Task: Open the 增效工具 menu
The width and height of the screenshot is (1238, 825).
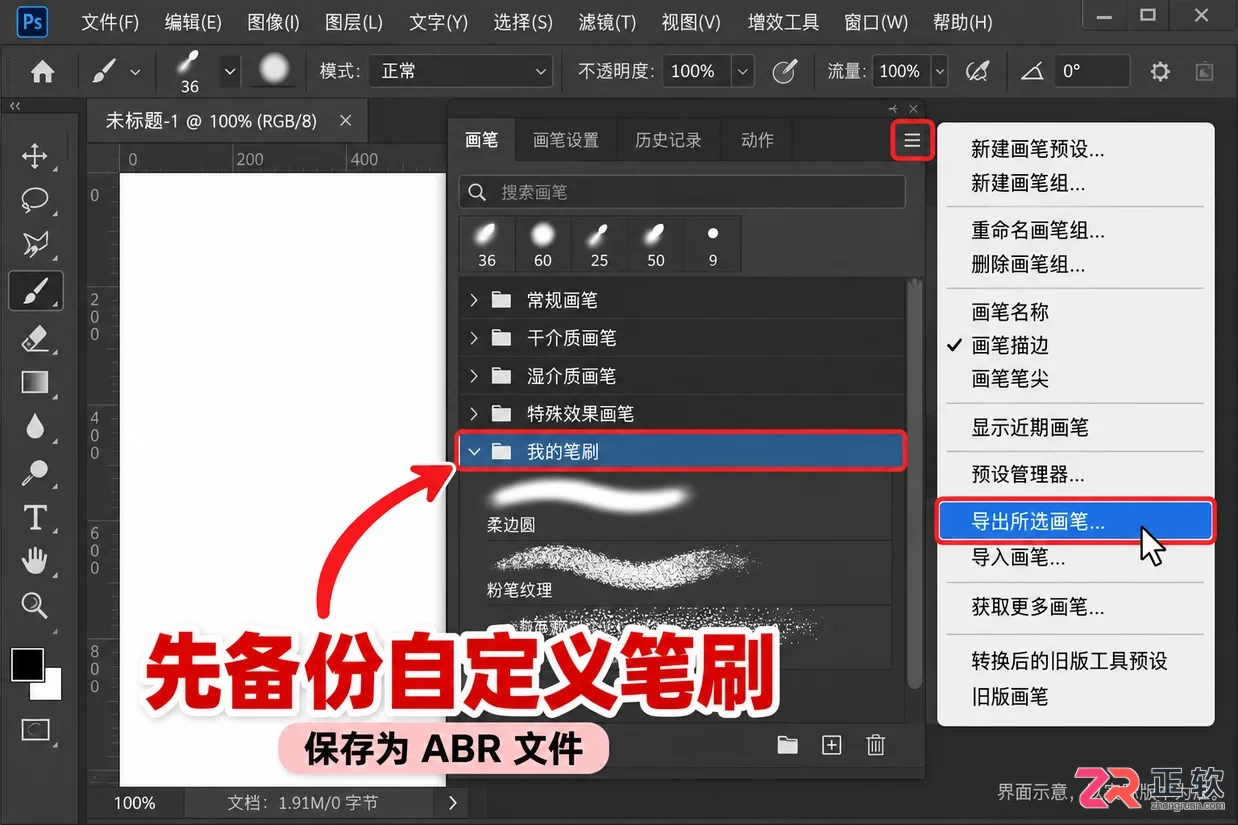Action: point(783,22)
